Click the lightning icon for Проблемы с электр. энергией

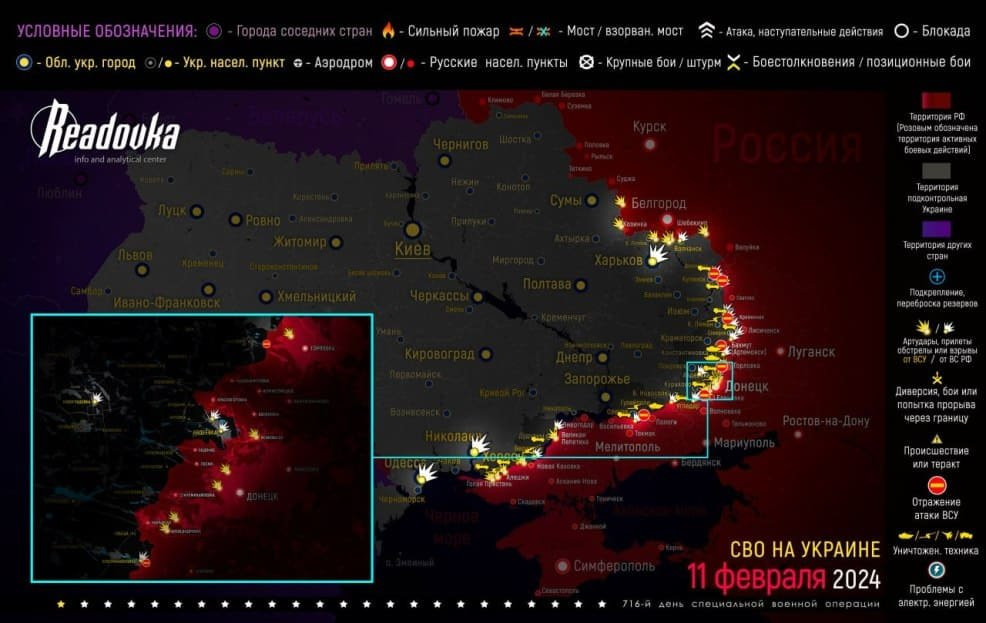[937, 569]
